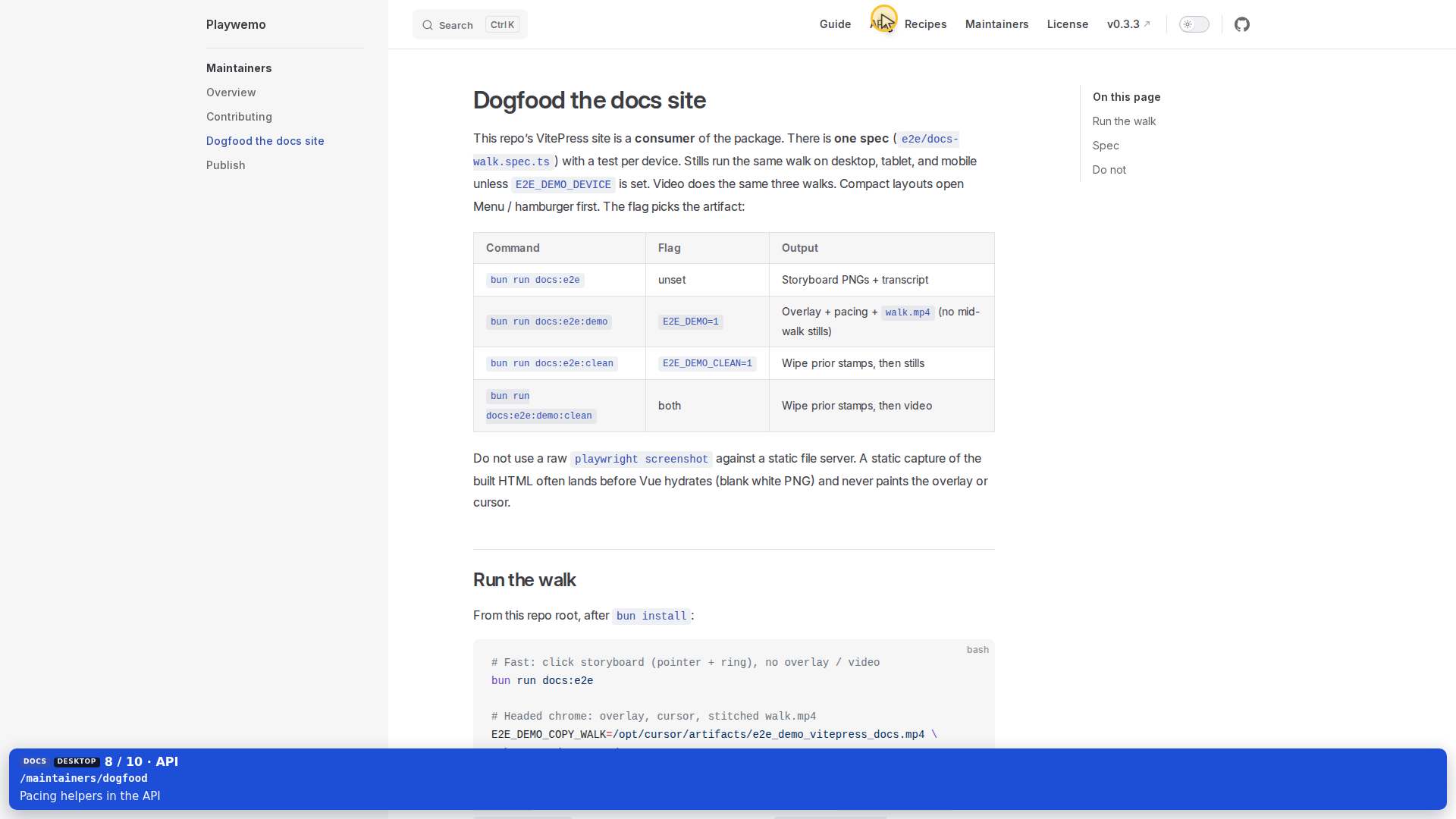The image size is (1456, 819).
Task: Click the 'playwright screenshot' inline code
Action: (x=641, y=459)
